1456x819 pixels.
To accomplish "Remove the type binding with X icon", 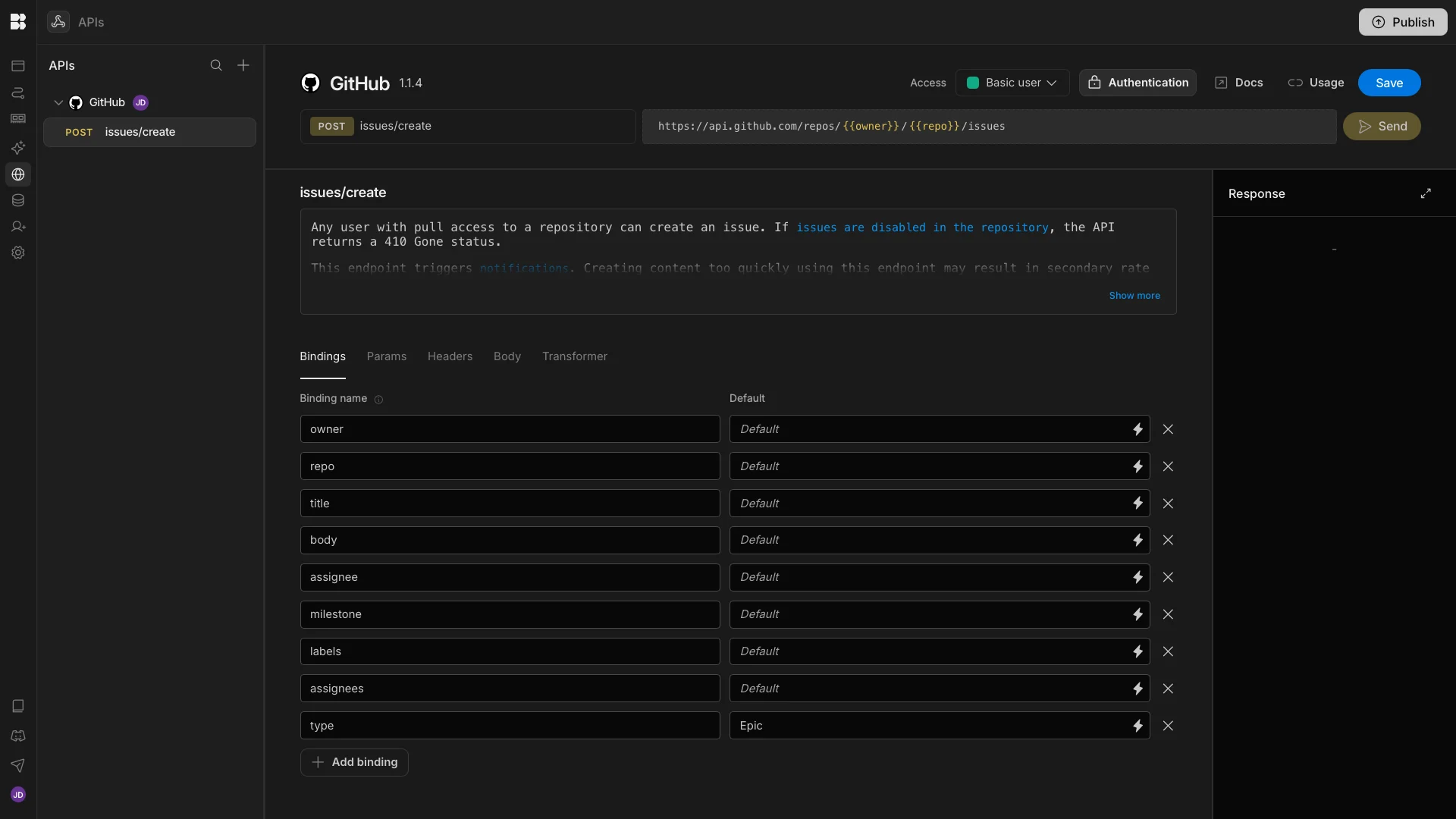I will [1168, 726].
